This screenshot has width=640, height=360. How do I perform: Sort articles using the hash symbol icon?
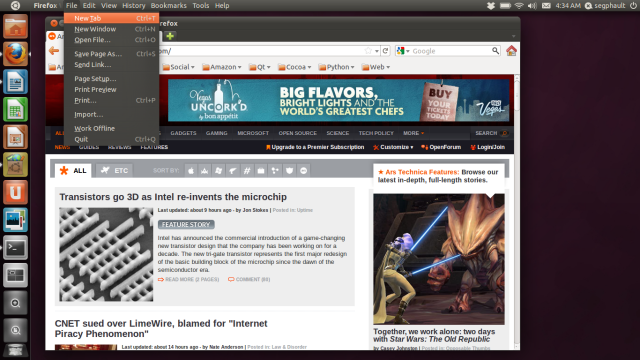tap(247, 171)
